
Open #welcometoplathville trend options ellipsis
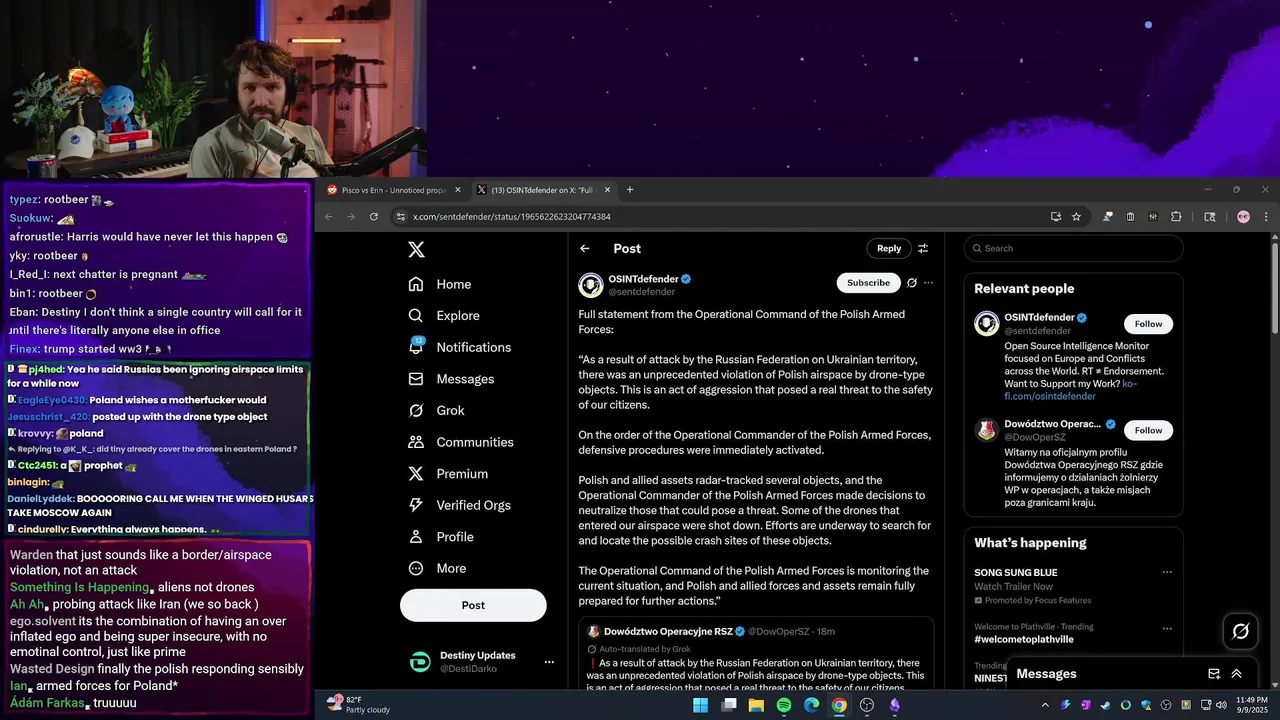pyautogui.click(x=1166, y=628)
